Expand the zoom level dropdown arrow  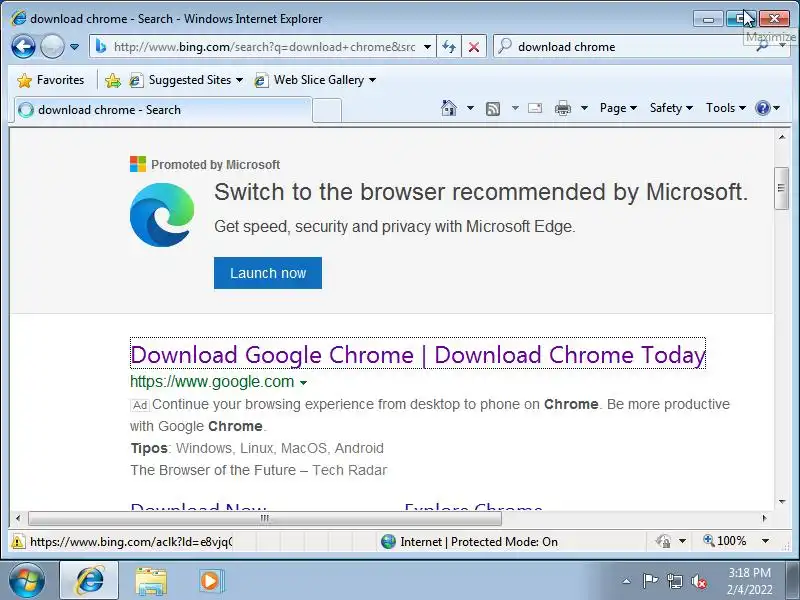click(765, 541)
